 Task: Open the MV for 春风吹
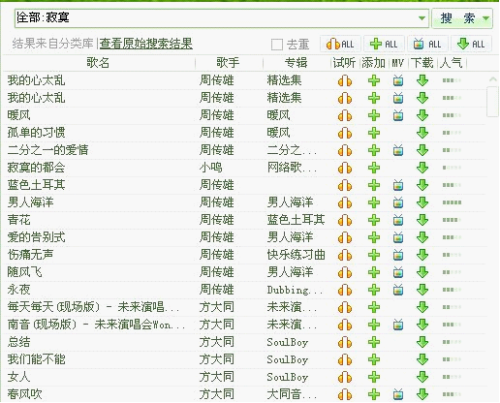(x=398, y=394)
